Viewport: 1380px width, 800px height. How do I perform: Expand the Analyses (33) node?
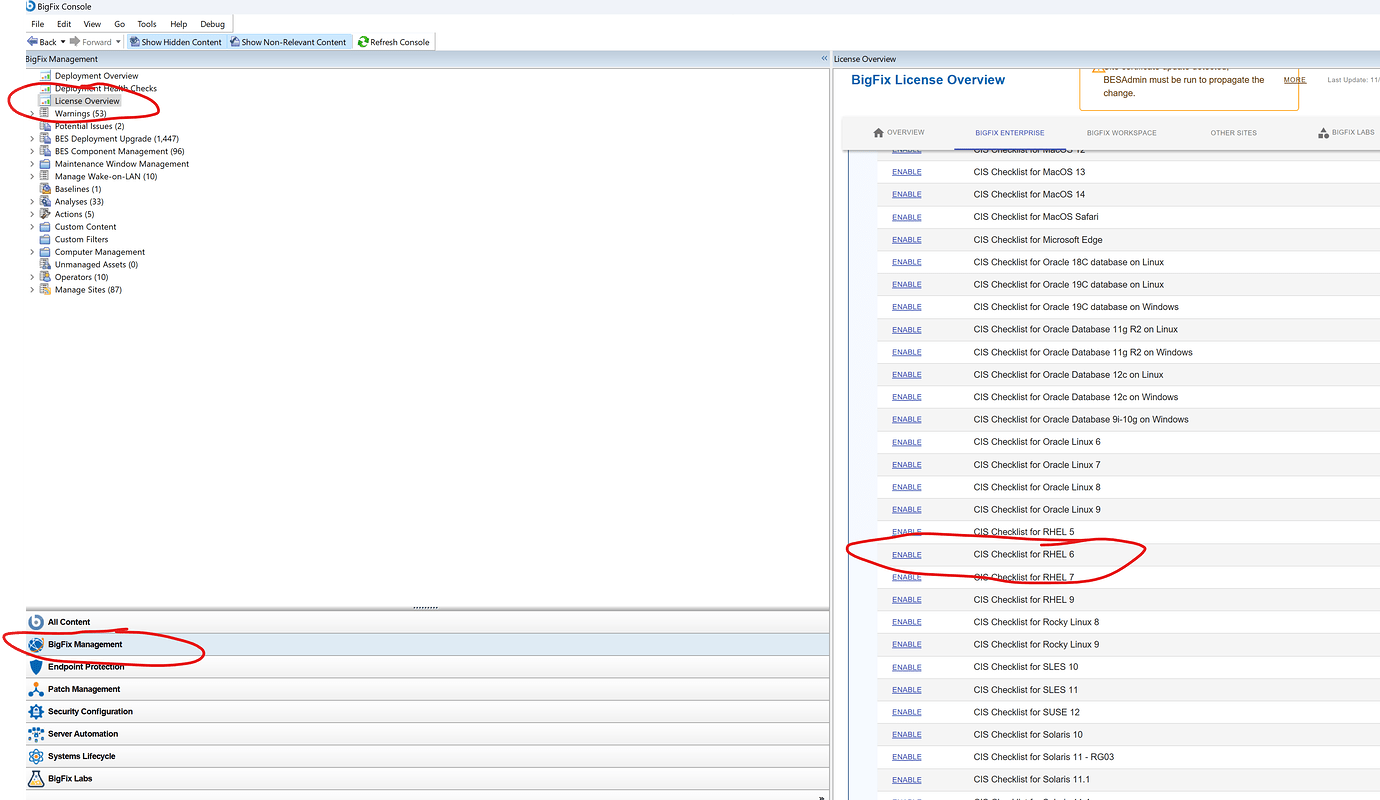pyautogui.click(x=32, y=202)
